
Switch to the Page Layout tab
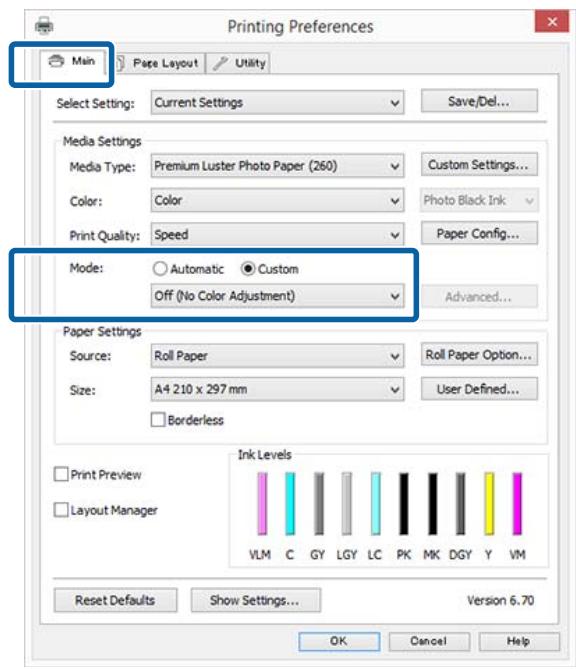159,63
